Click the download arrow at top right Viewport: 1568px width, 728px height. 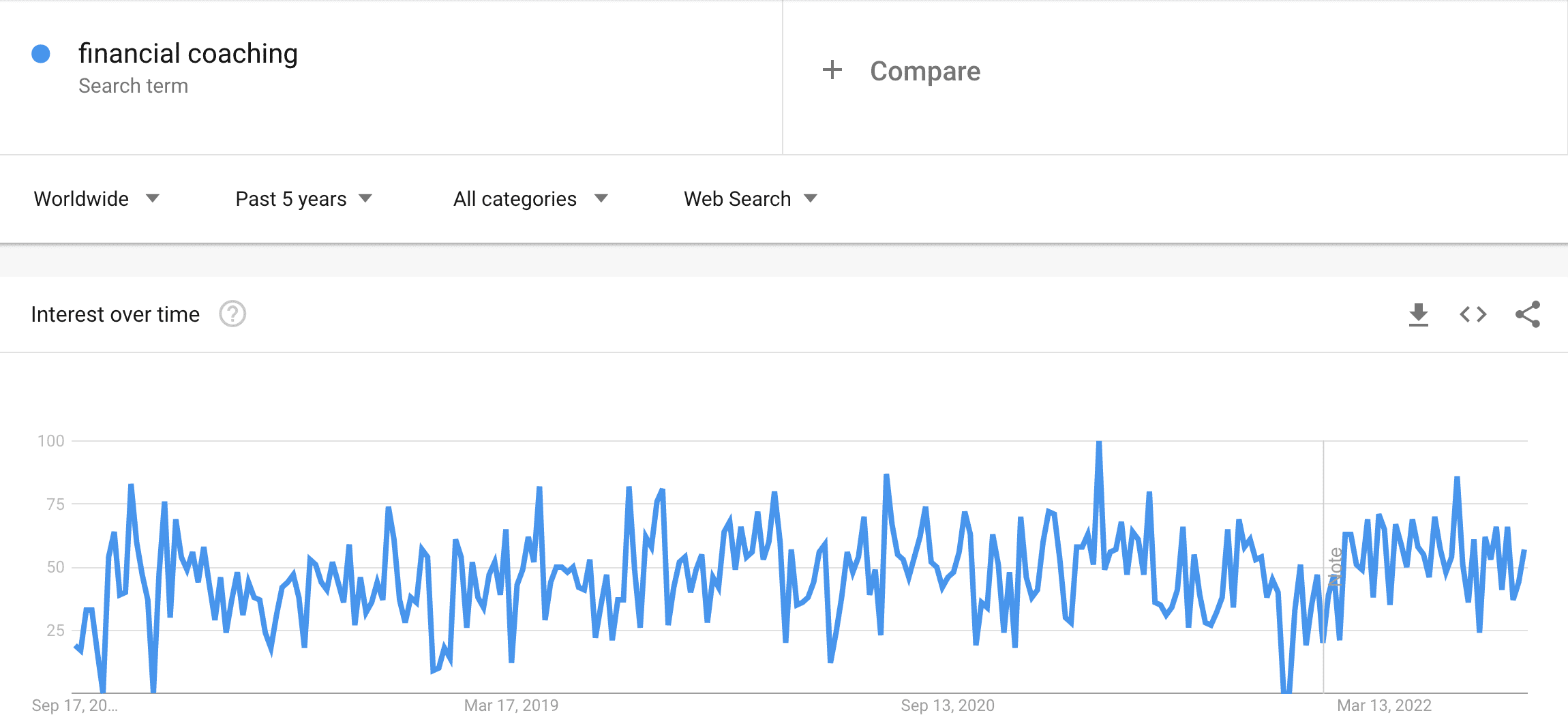pos(1418,314)
